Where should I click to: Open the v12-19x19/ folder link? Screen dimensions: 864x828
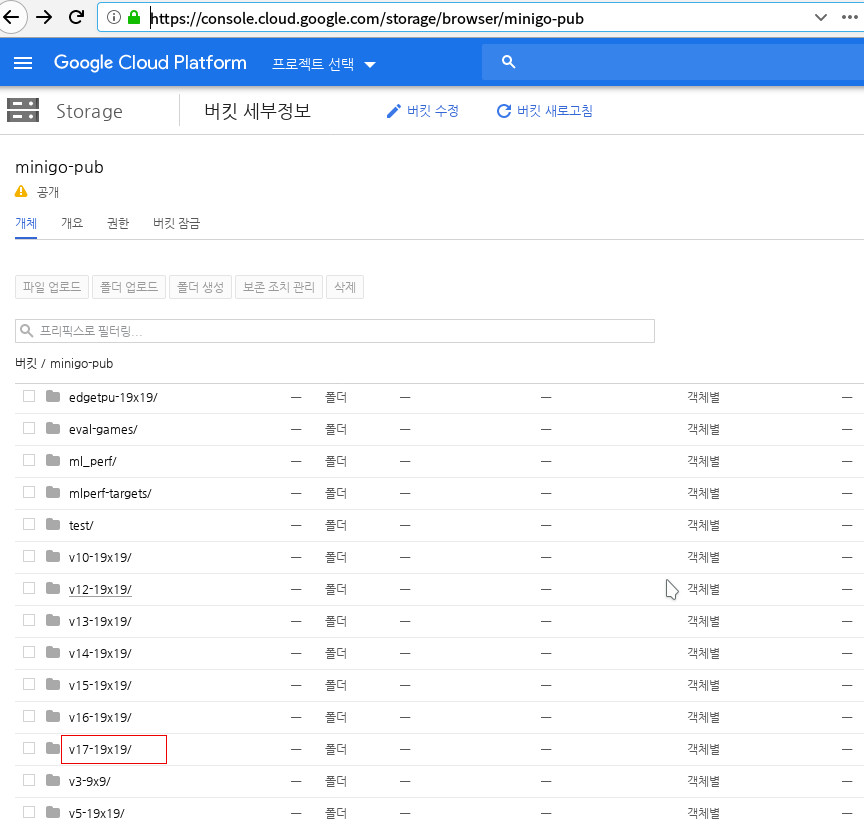pyautogui.click(x=100, y=589)
